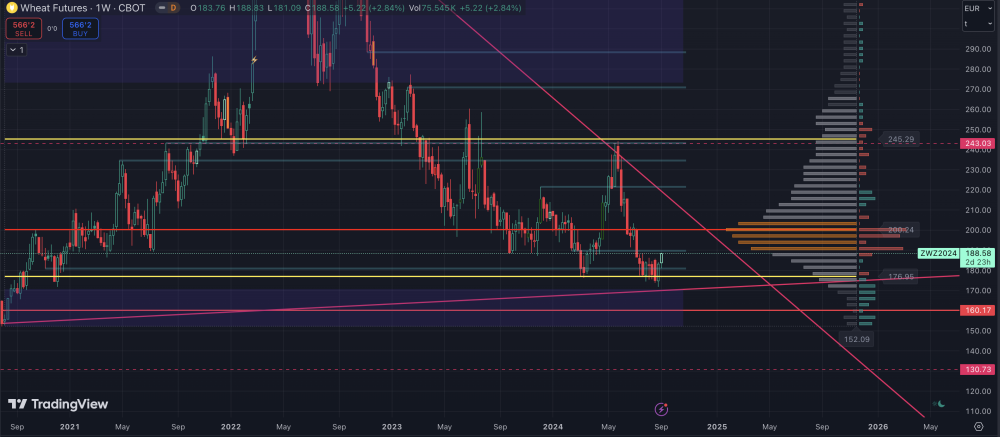Viewport: 1000px width, 437px height.
Task: Click the 220 price scale label
Action: (976, 190)
